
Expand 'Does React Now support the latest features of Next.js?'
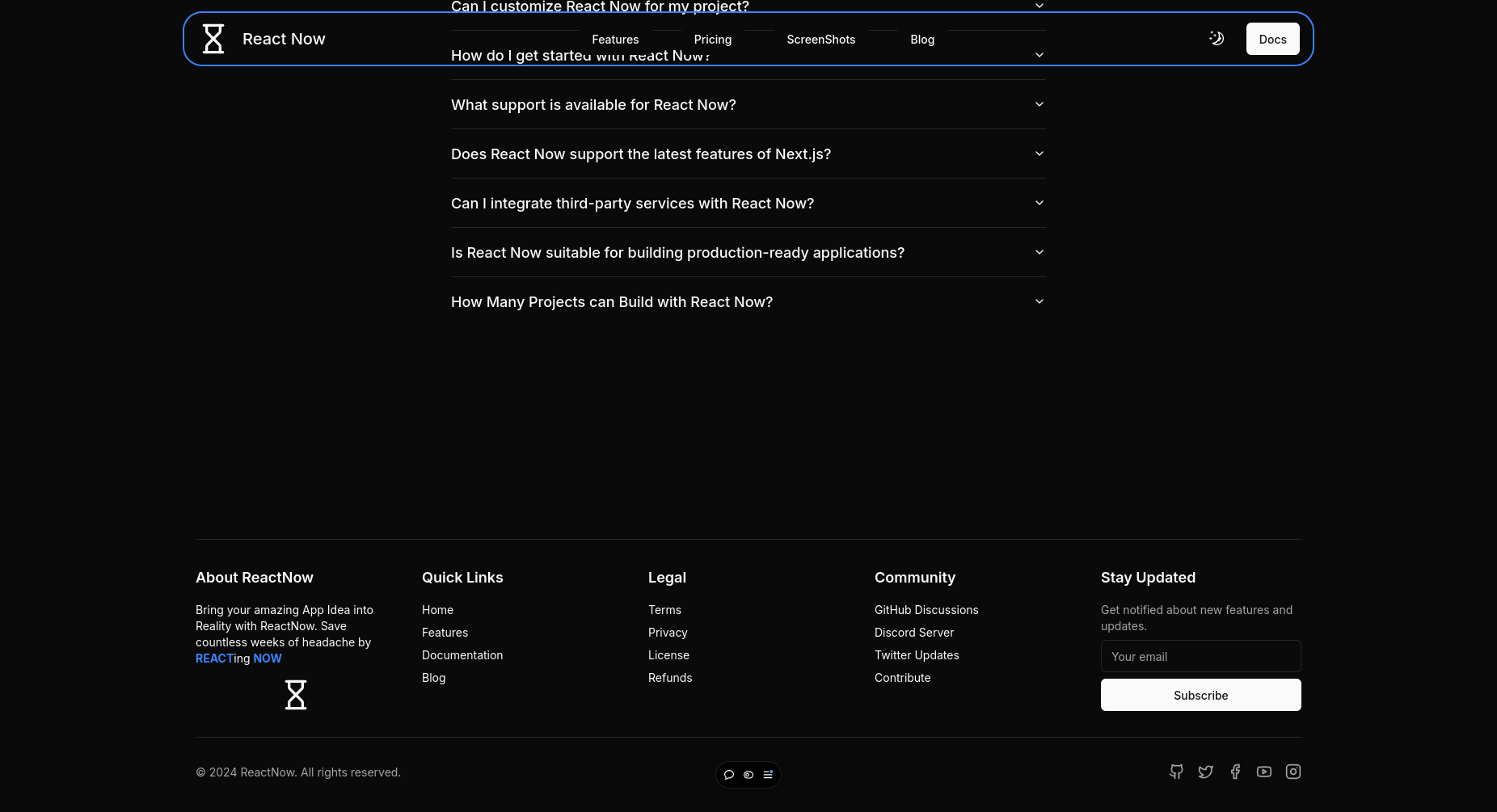[x=748, y=154]
